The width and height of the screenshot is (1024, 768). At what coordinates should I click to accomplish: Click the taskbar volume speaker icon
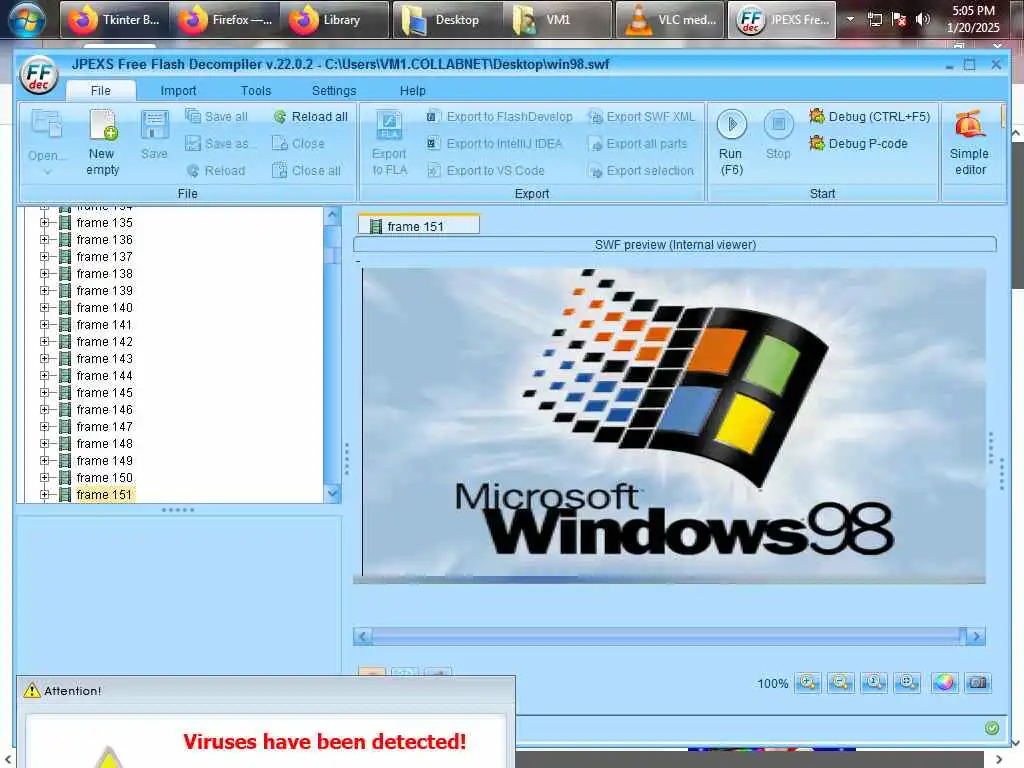coord(922,19)
